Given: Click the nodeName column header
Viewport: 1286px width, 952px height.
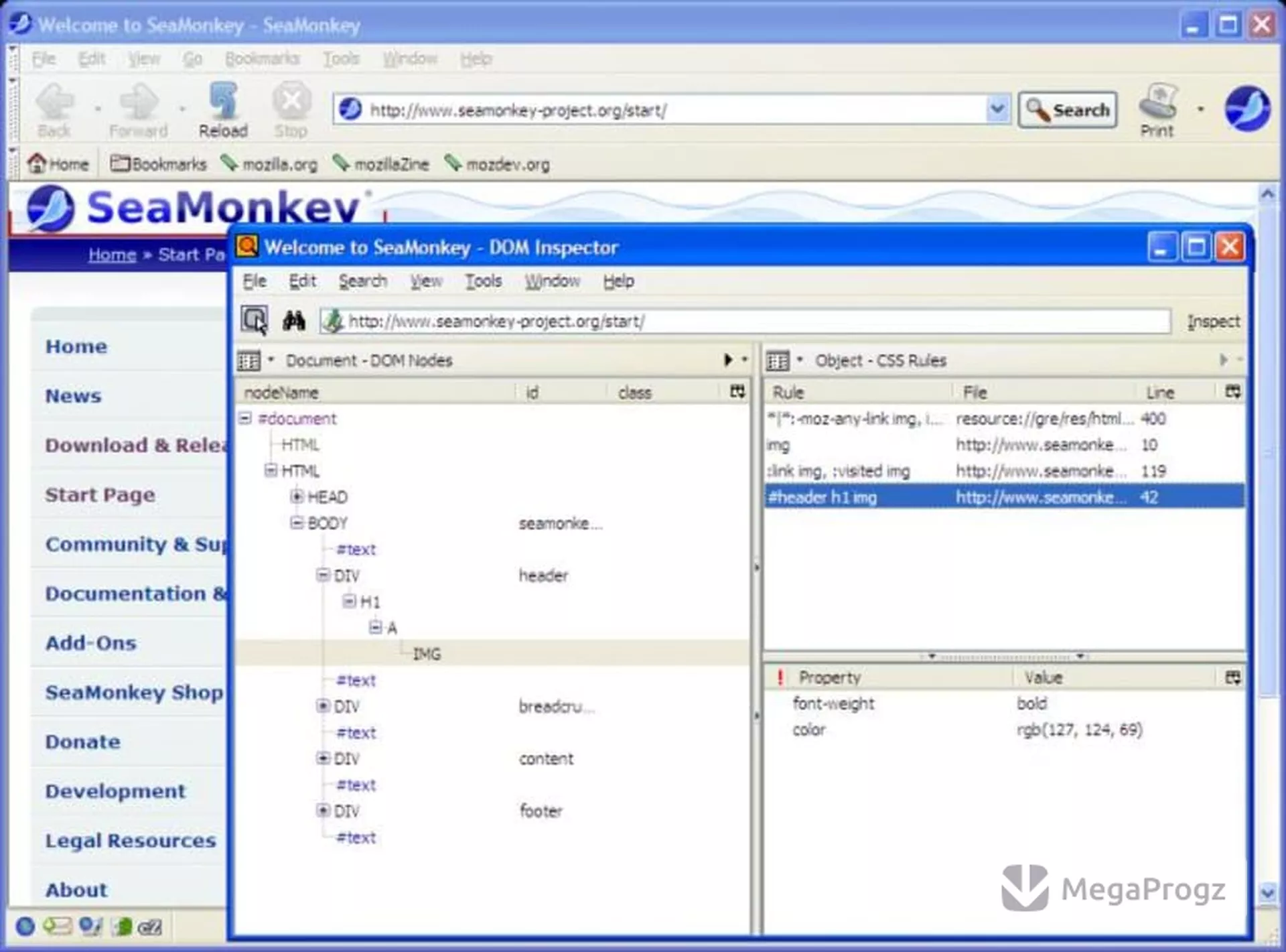Looking at the screenshot, I should click(x=375, y=393).
